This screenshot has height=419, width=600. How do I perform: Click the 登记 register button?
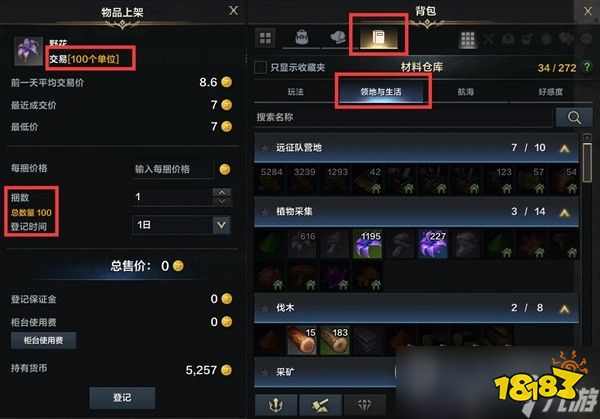click(x=122, y=398)
